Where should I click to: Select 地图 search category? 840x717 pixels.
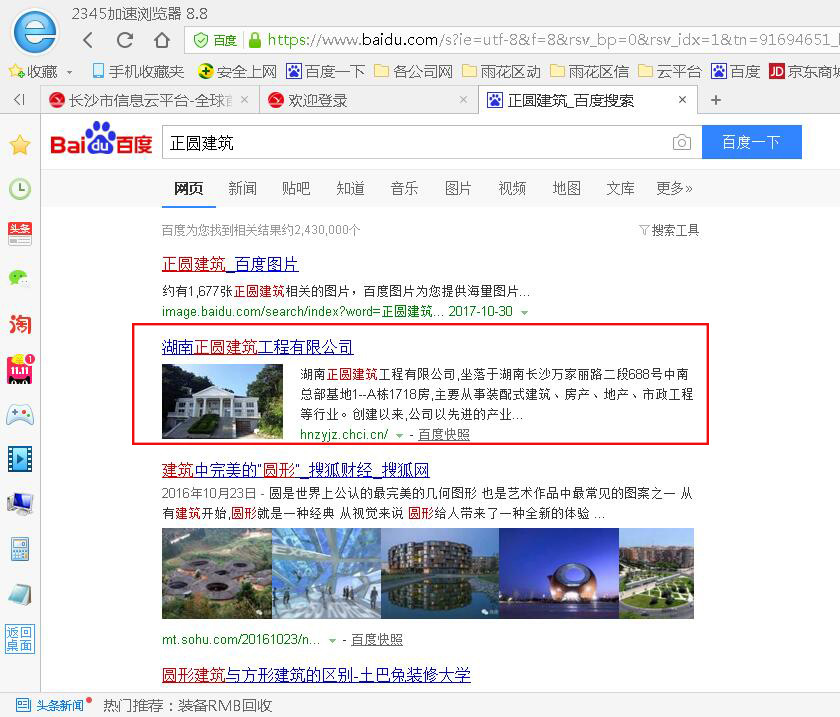tap(567, 188)
